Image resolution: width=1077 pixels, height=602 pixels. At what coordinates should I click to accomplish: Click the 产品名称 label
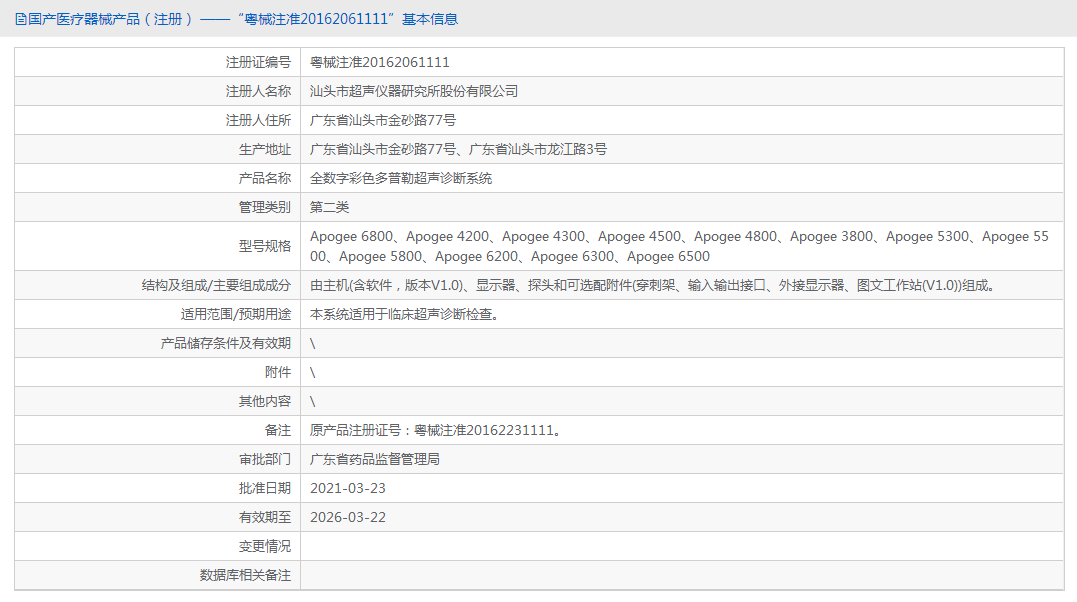[264, 178]
